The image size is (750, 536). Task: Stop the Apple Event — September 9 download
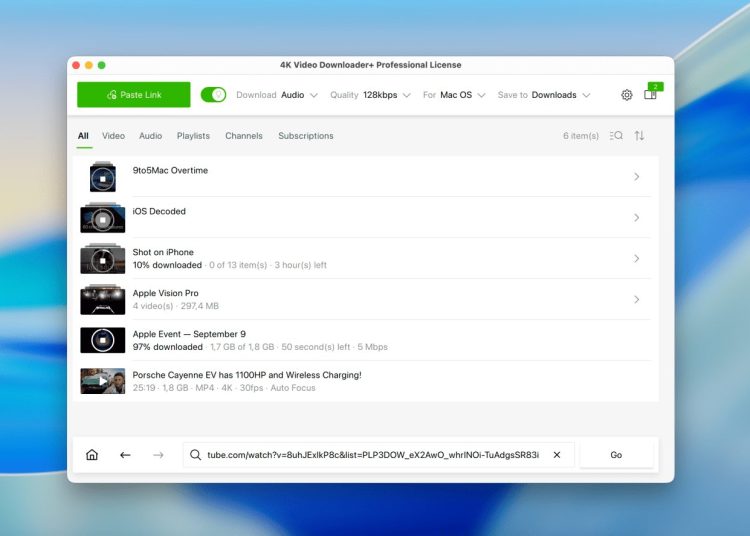(x=102, y=340)
